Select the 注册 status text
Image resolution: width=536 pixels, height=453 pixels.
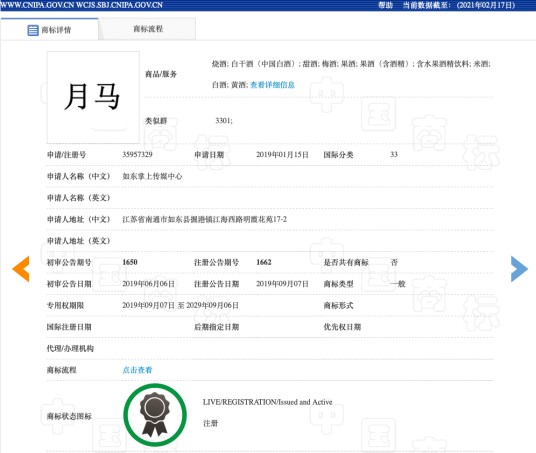coord(210,424)
